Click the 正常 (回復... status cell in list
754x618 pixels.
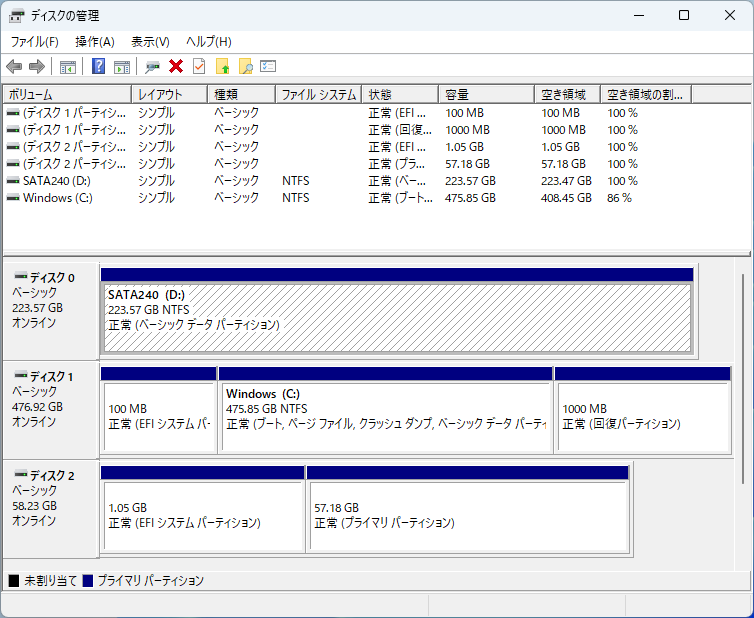coord(400,130)
